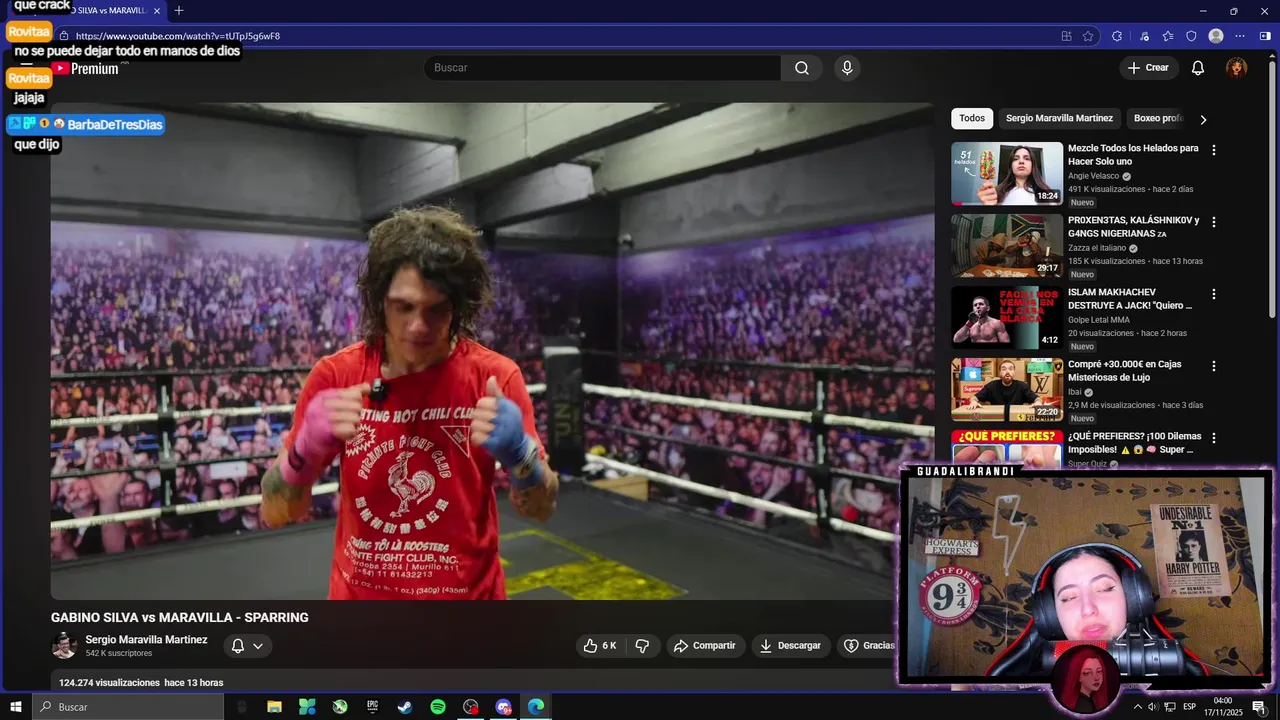Open PROXEN3TAS, KALÁSHNIK0V video thumbnail
Image resolution: width=1280 pixels, height=720 pixels.
coord(1007,246)
